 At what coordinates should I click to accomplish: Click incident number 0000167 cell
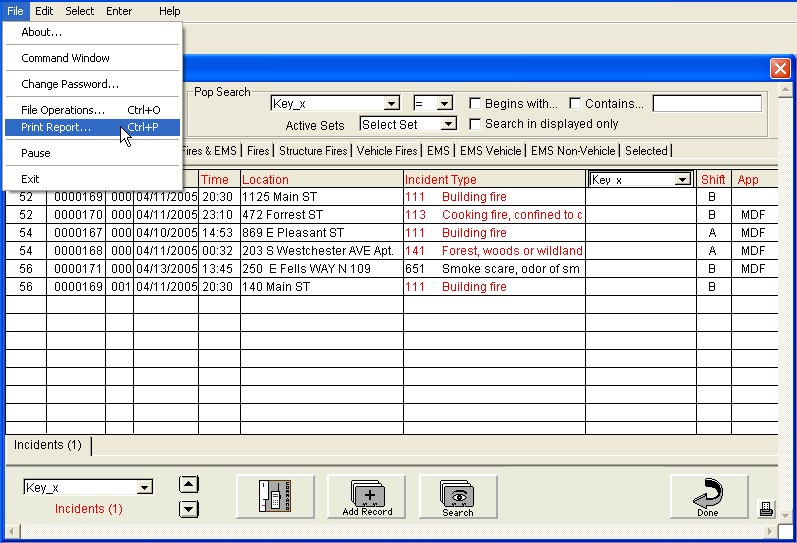pos(76,233)
